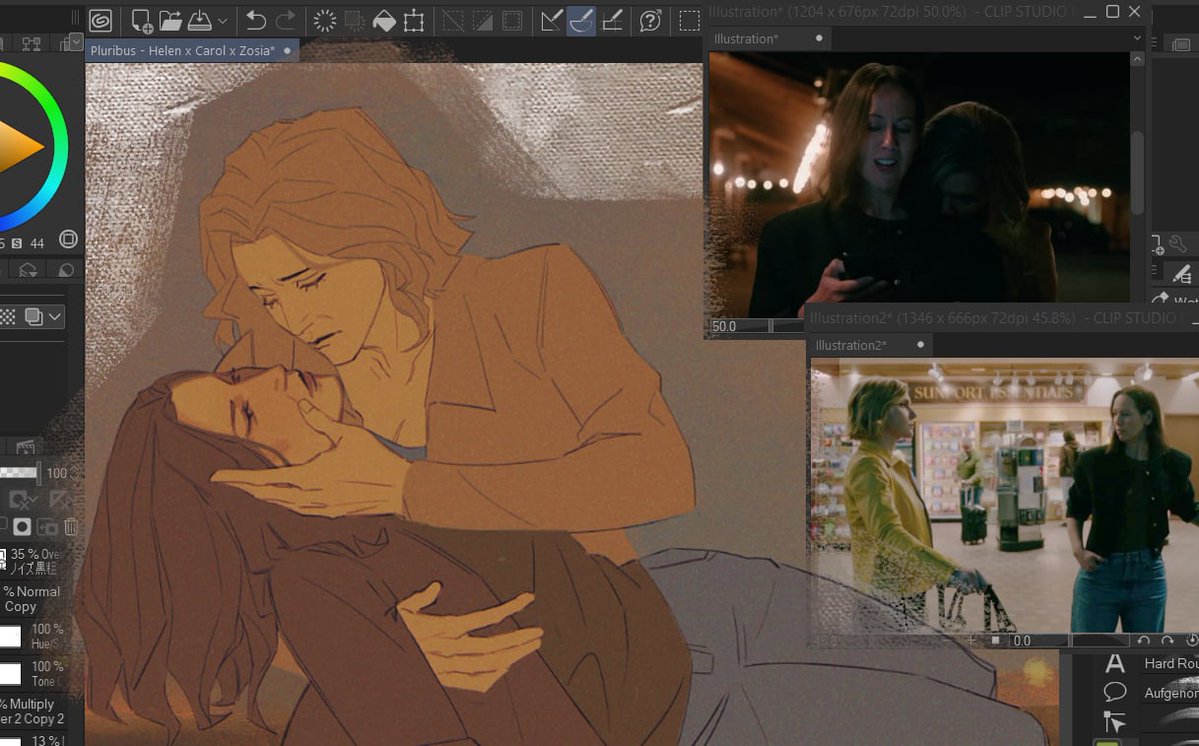This screenshot has width=1199, height=746.
Task: Undo the last stroke
Action: coord(256,21)
